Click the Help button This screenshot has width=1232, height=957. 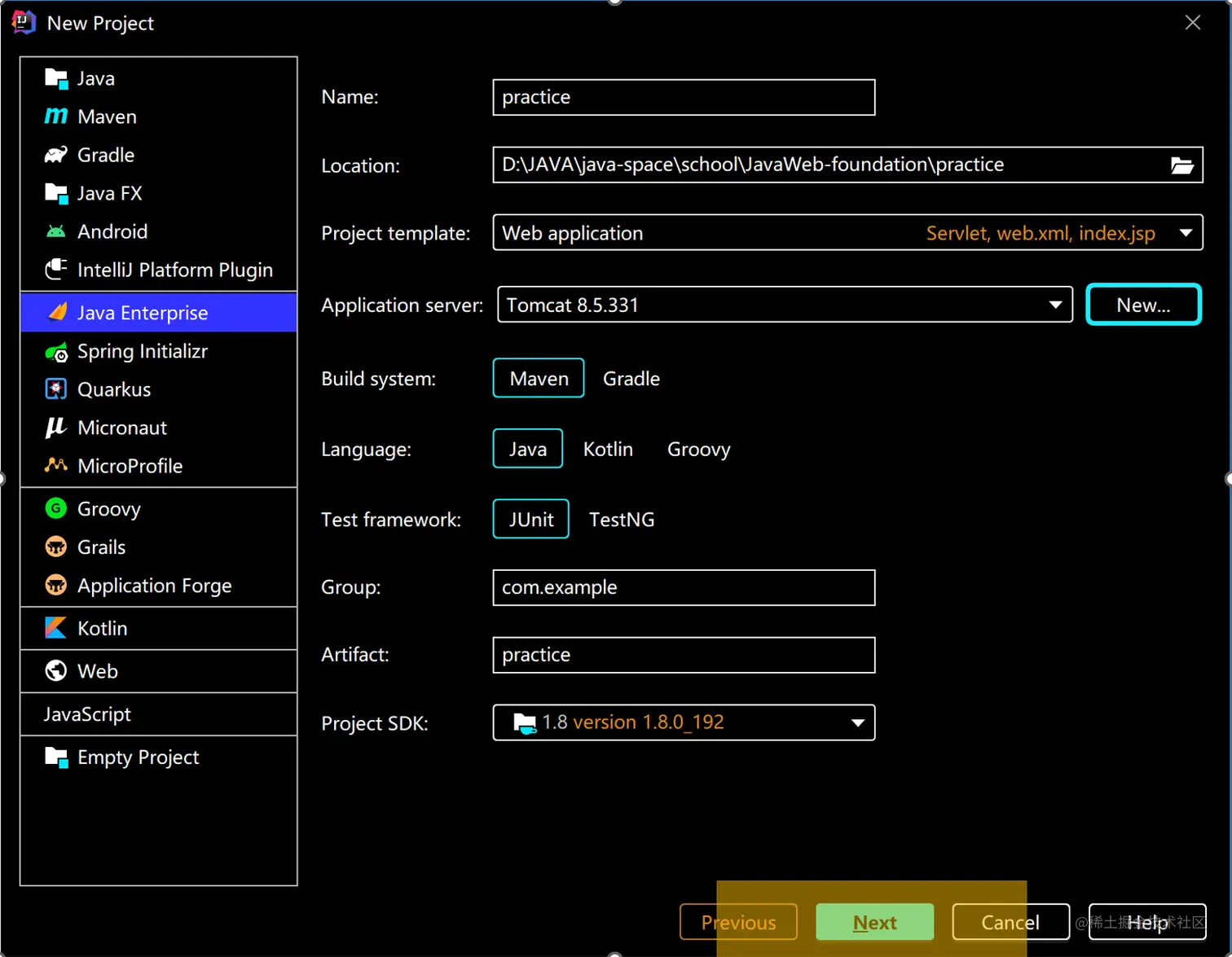coord(1147,922)
